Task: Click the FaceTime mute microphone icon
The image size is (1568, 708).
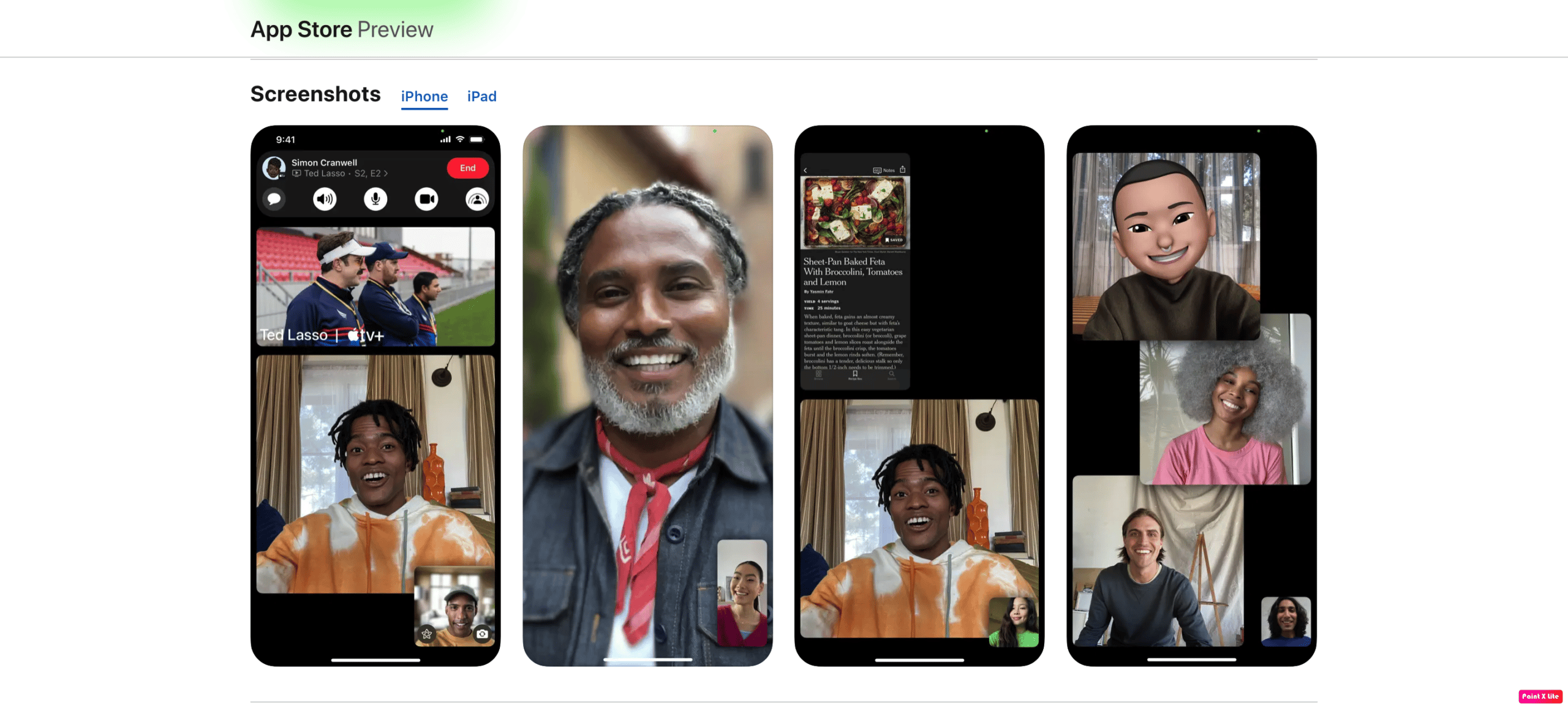Action: (x=375, y=199)
